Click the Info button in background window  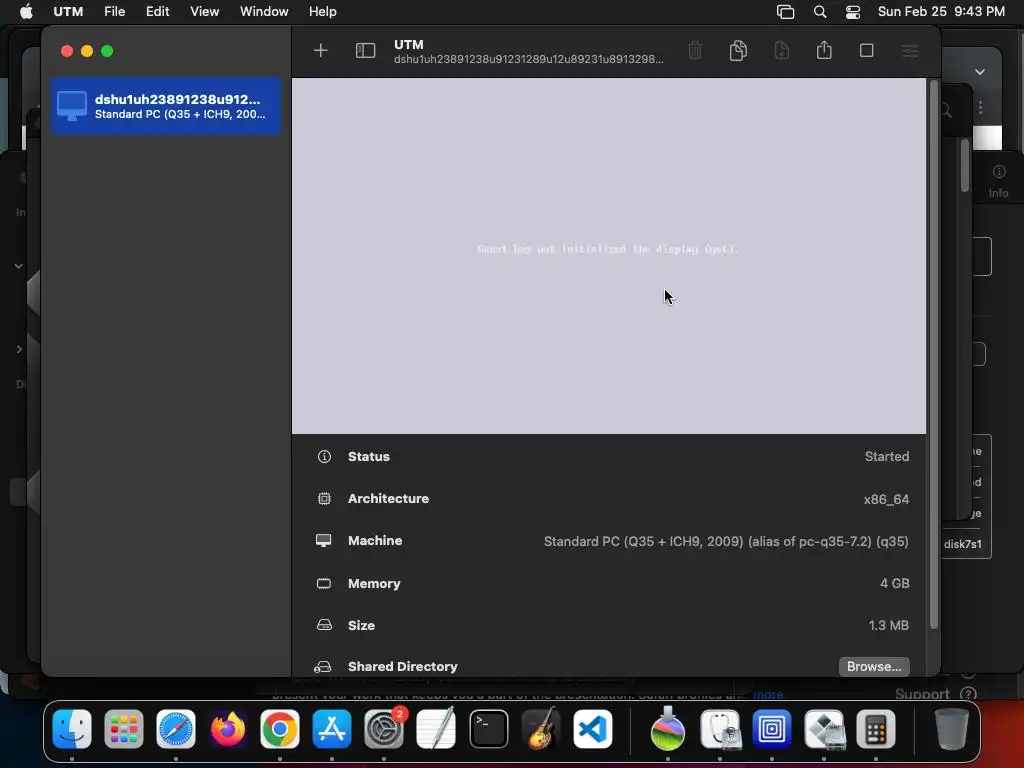(999, 181)
